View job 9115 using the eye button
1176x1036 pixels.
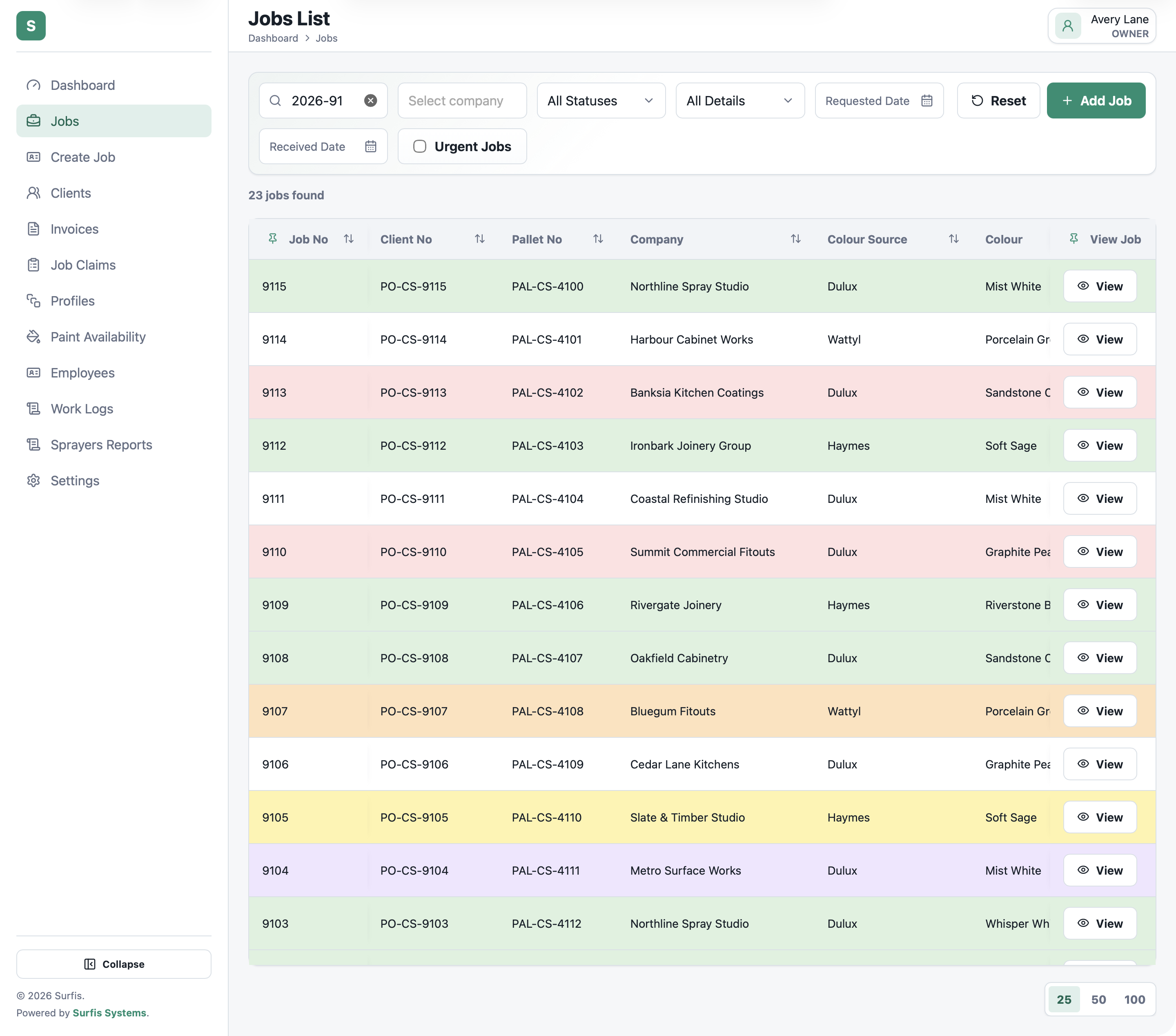tap(1100, 286)
